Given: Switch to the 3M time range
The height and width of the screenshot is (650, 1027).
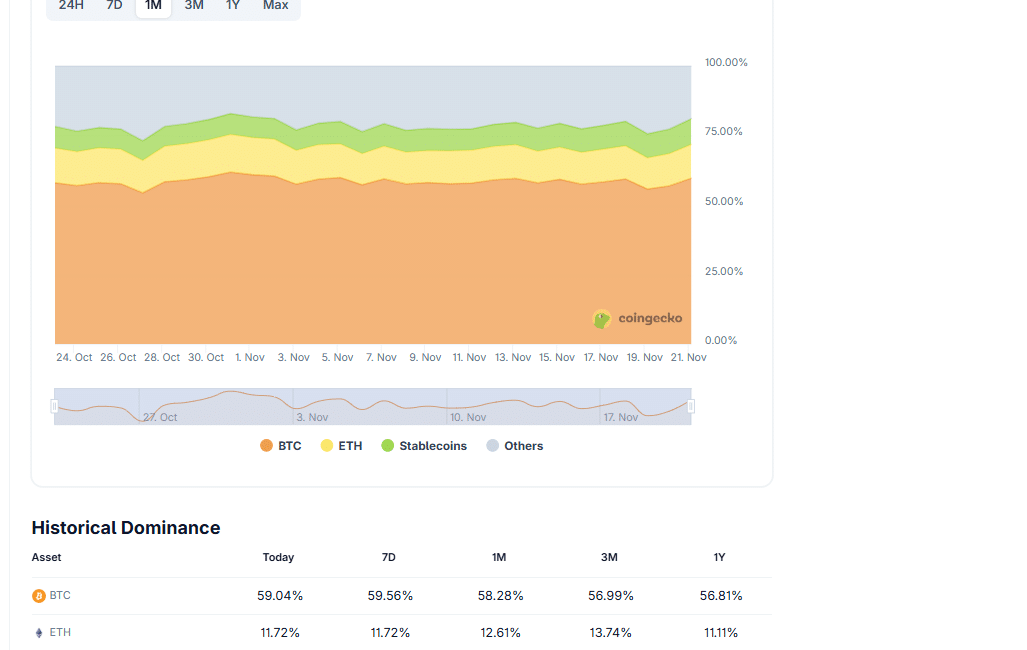Looking at the screenshot, I should click(x=194, y=6).
